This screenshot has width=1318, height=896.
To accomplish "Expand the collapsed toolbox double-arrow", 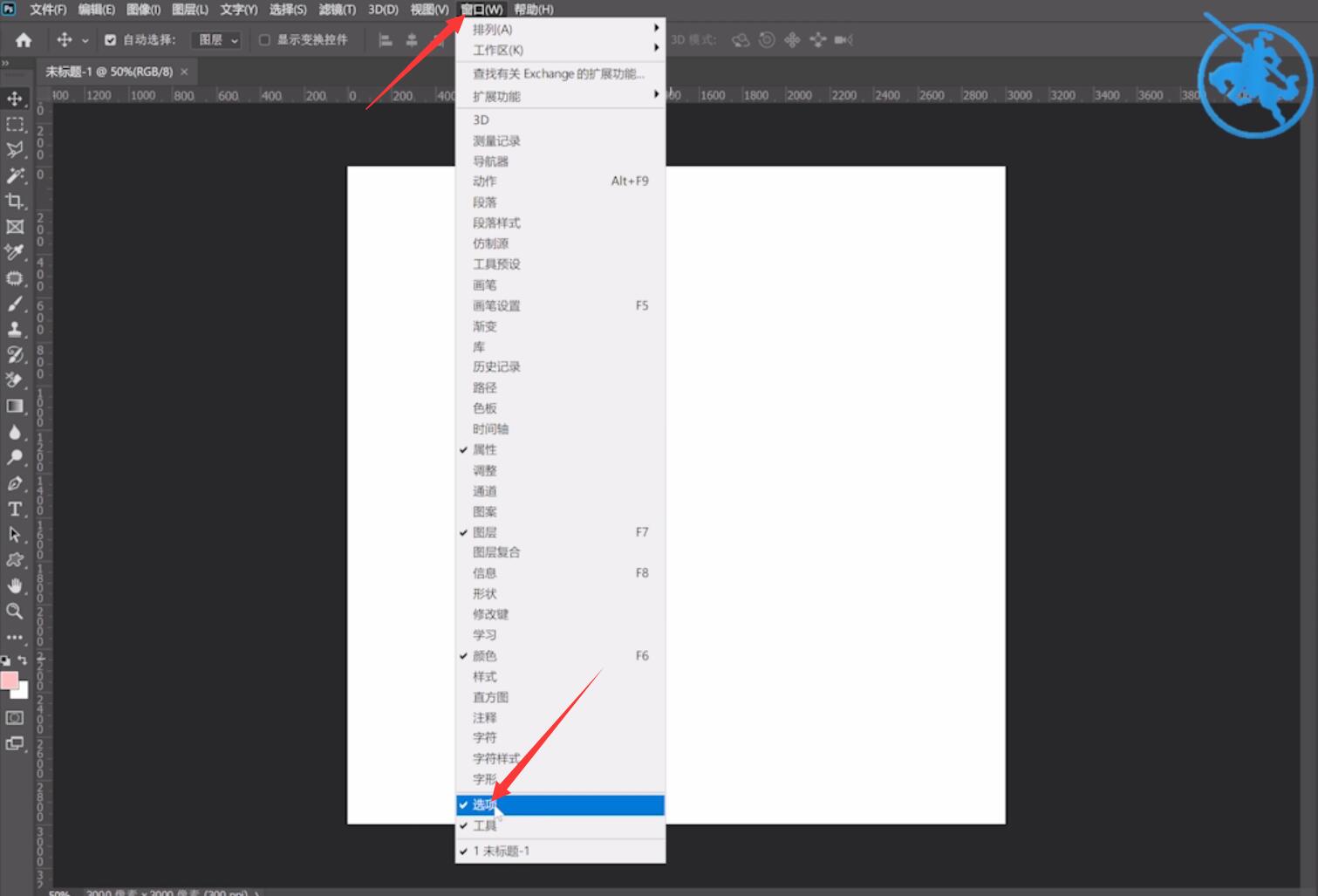I will 5,64.
